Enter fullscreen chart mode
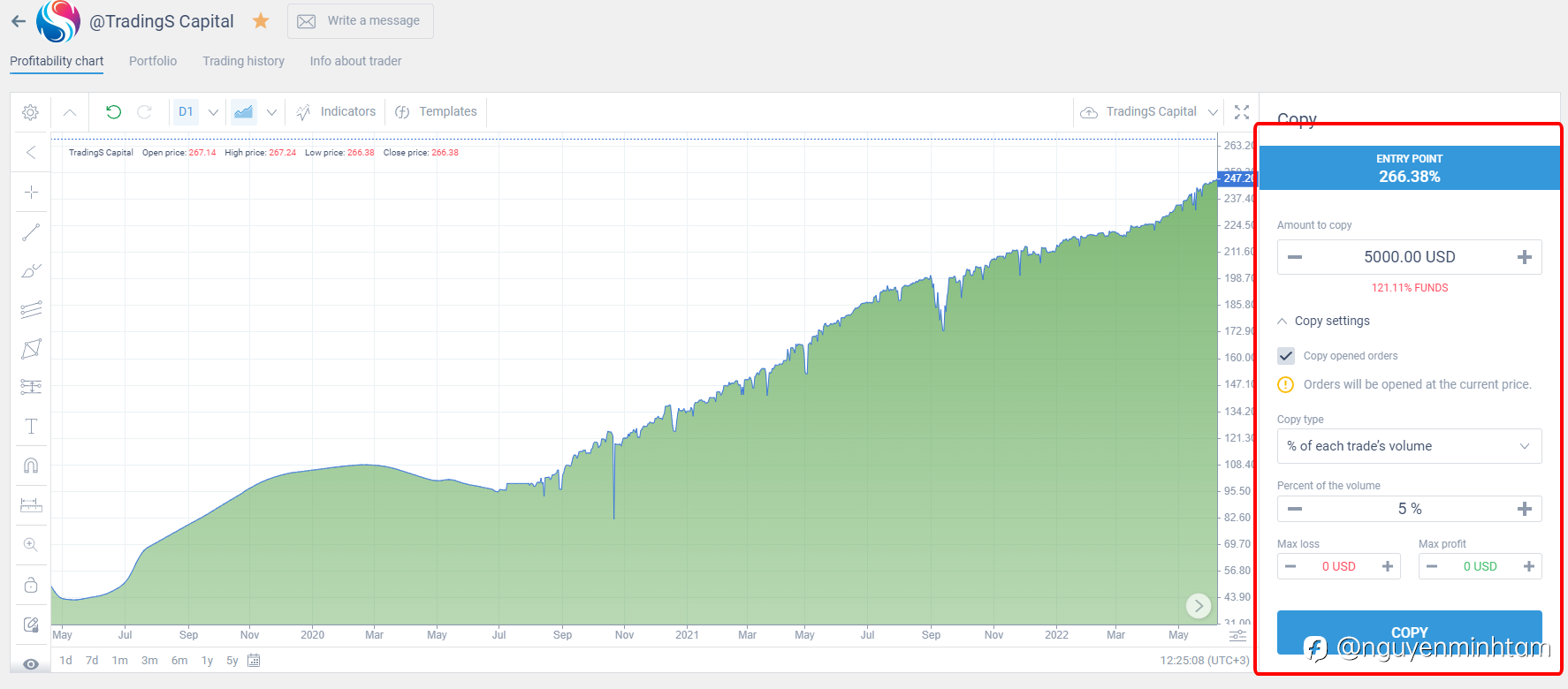1568x689 pixels. pos(1242,112)
